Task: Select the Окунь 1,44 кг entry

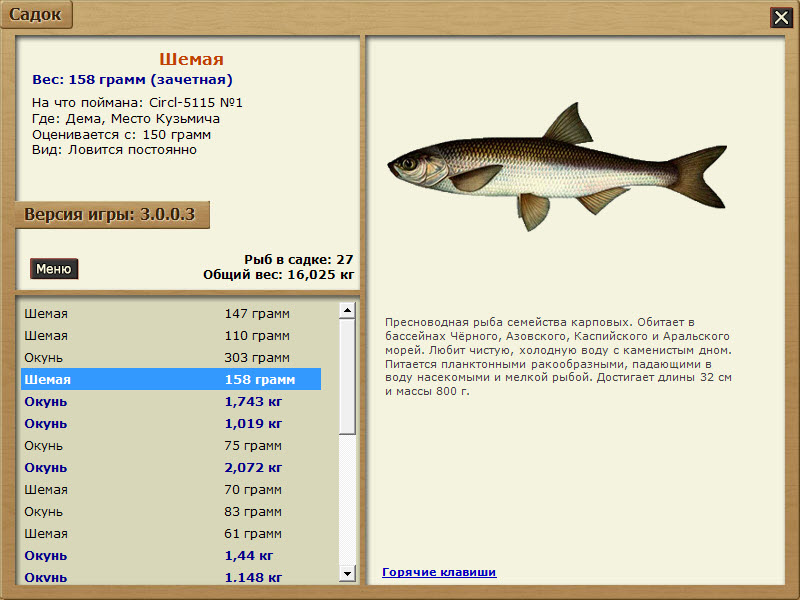Action: [x=171, y=556]
